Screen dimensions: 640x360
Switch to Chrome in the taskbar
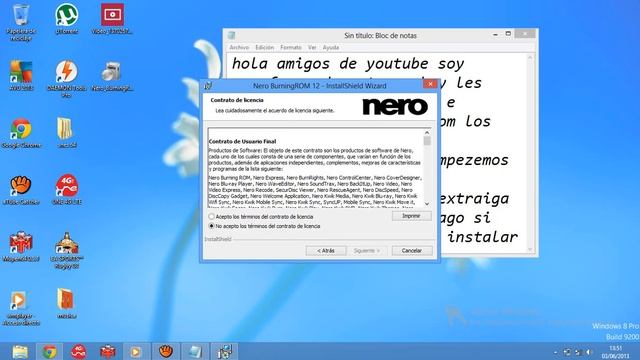(49, 351)
